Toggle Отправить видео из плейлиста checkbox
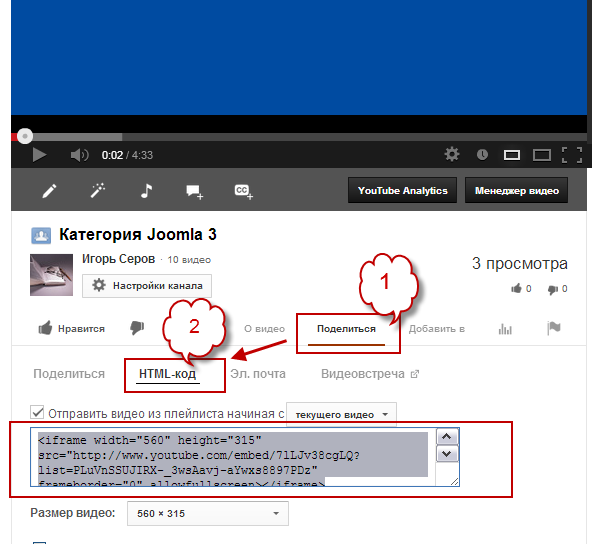 pyautogui.click(x=37, y=412)
